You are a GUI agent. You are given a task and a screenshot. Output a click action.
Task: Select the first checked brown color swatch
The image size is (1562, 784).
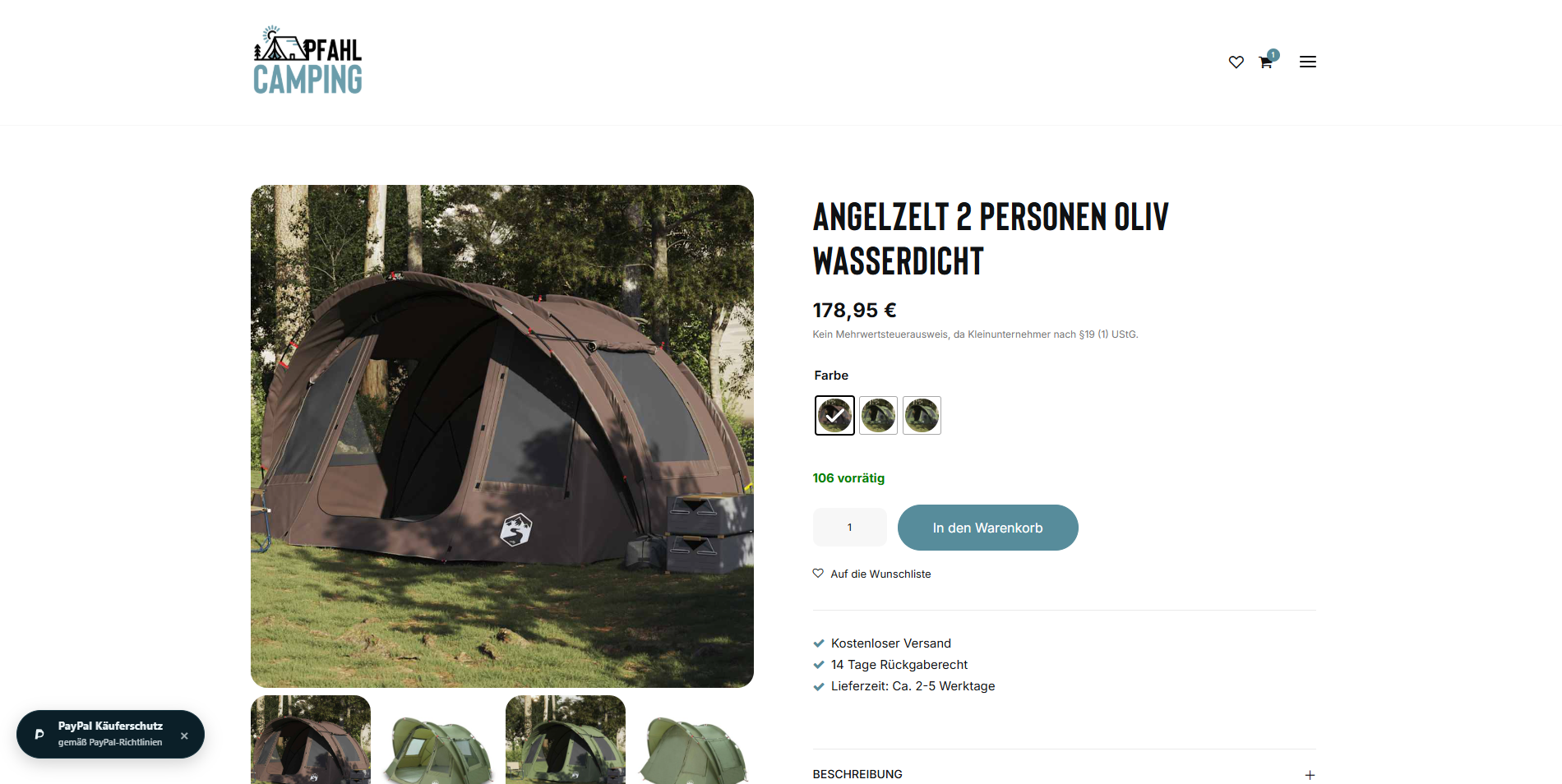(834, 415)
